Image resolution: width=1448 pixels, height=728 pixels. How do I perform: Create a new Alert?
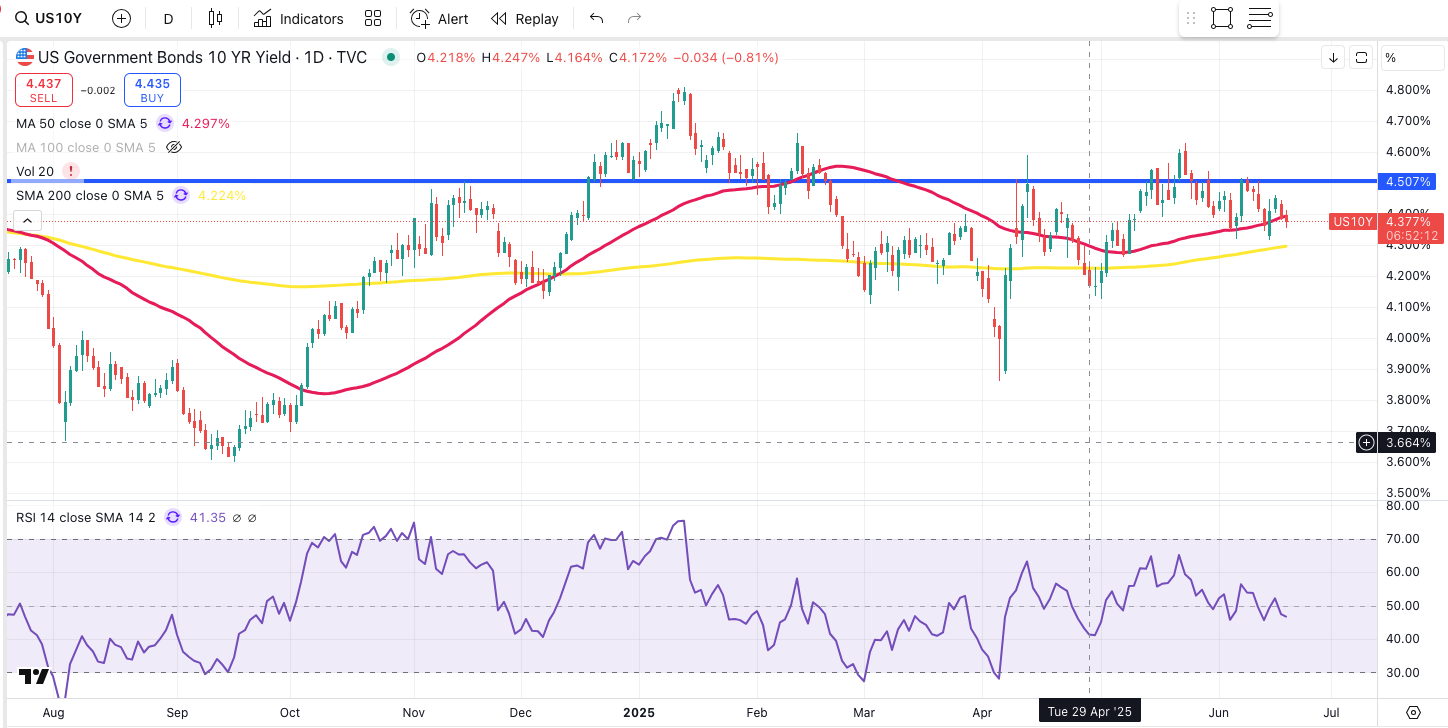[x=439, y=19]
